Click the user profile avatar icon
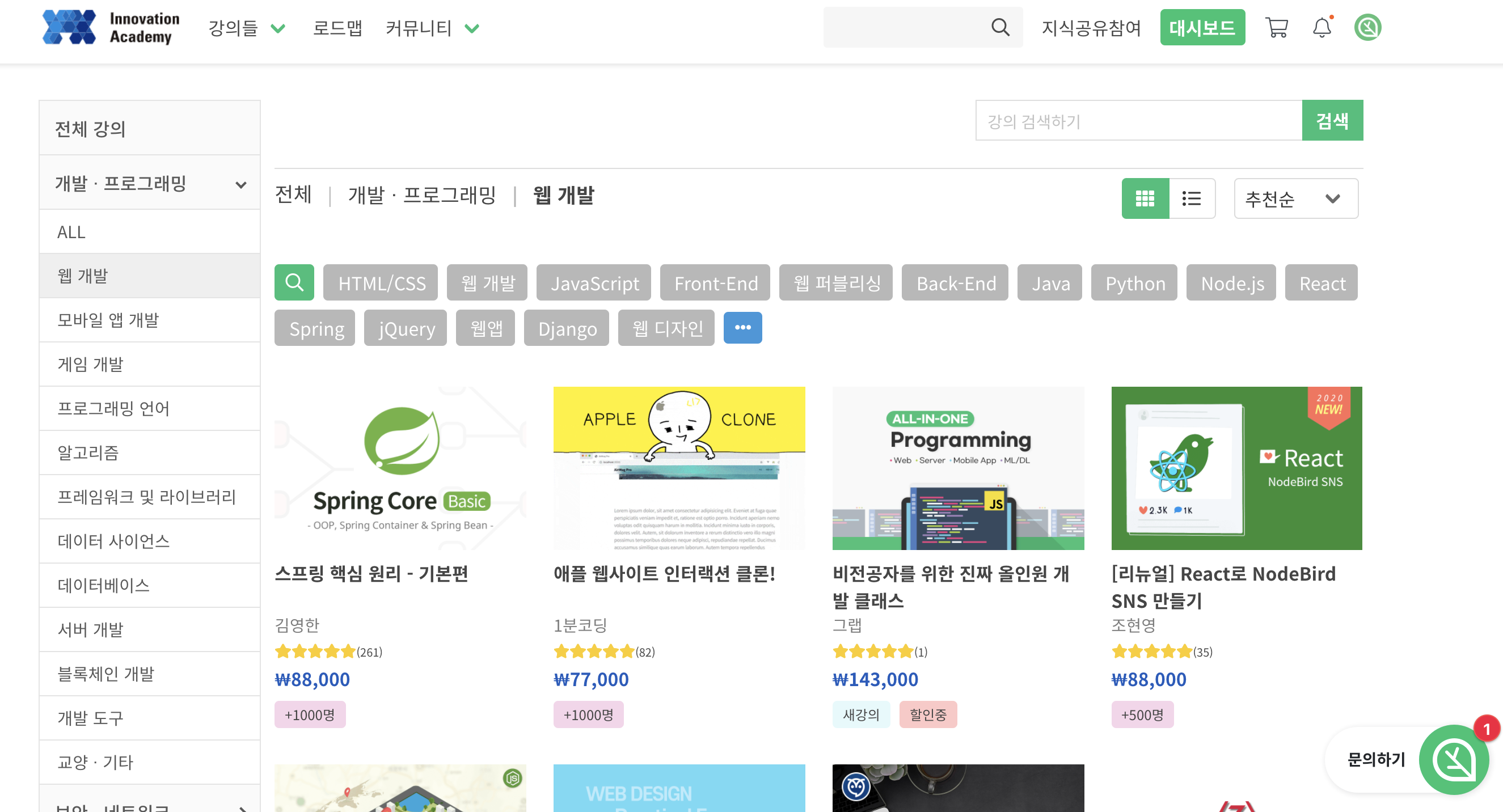The width and height of the screenshot is (1503, 812). coord(1367,27)
